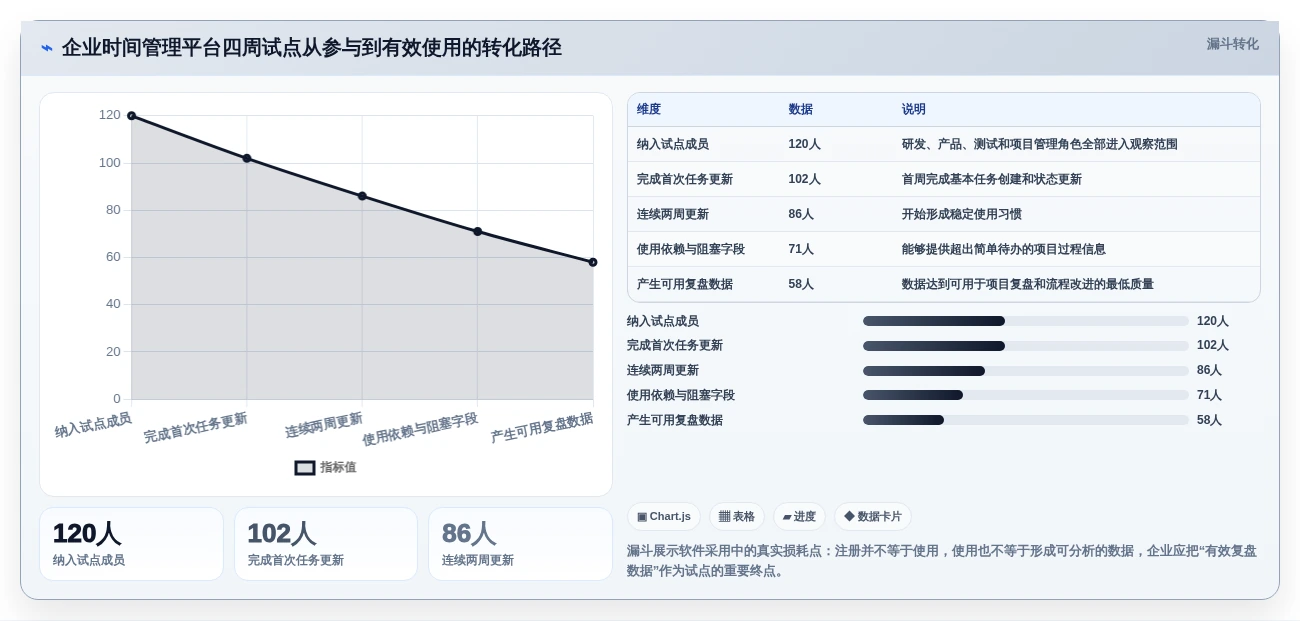
Task: Select the Chart.js tag chip
Action: (x=664, y=517)
